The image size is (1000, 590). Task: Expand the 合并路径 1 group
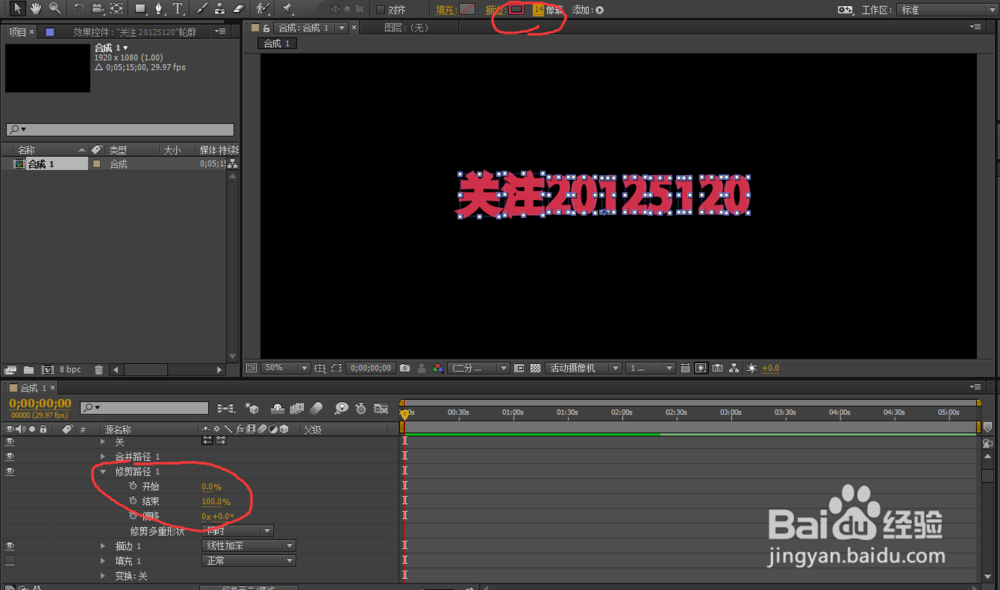103,457
